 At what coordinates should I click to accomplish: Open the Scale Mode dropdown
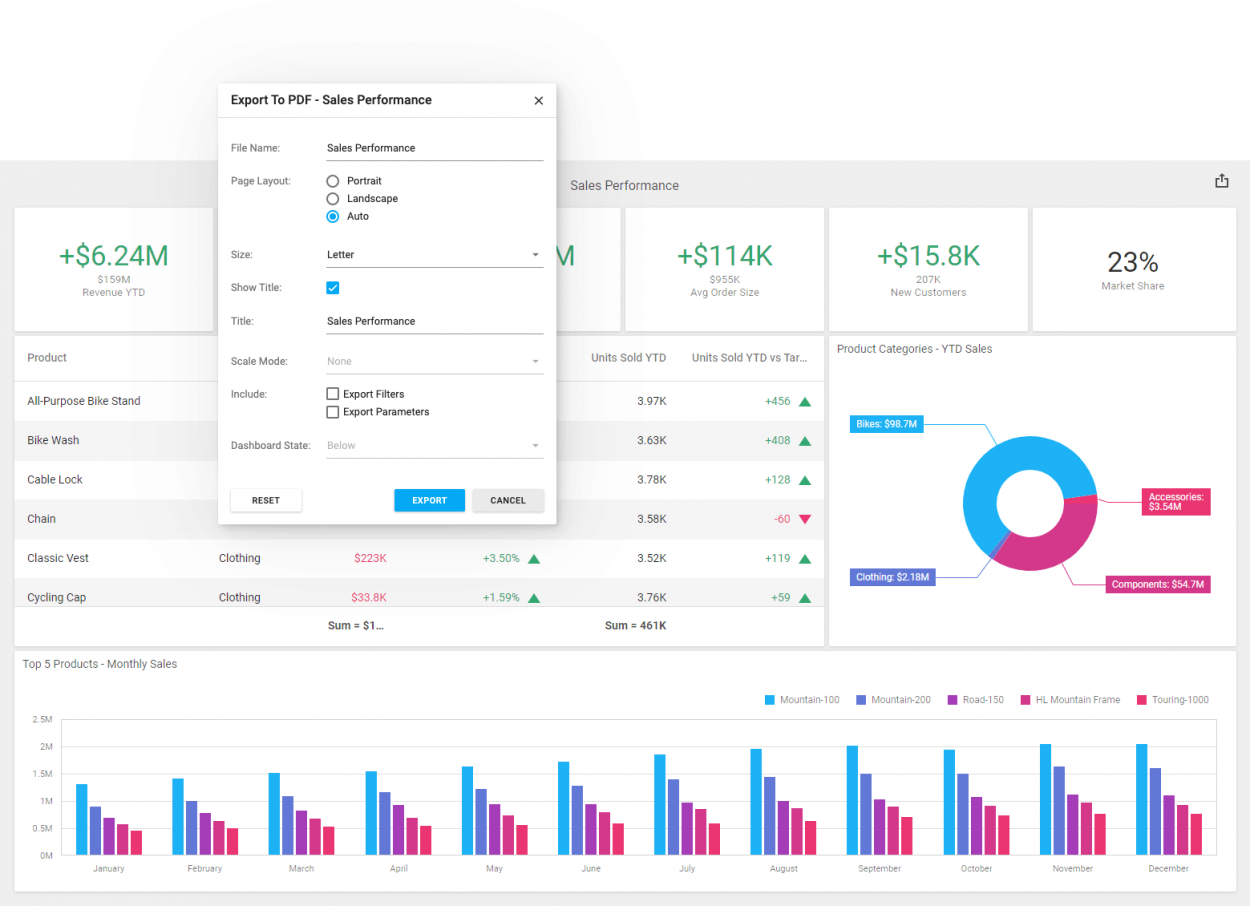434,360
